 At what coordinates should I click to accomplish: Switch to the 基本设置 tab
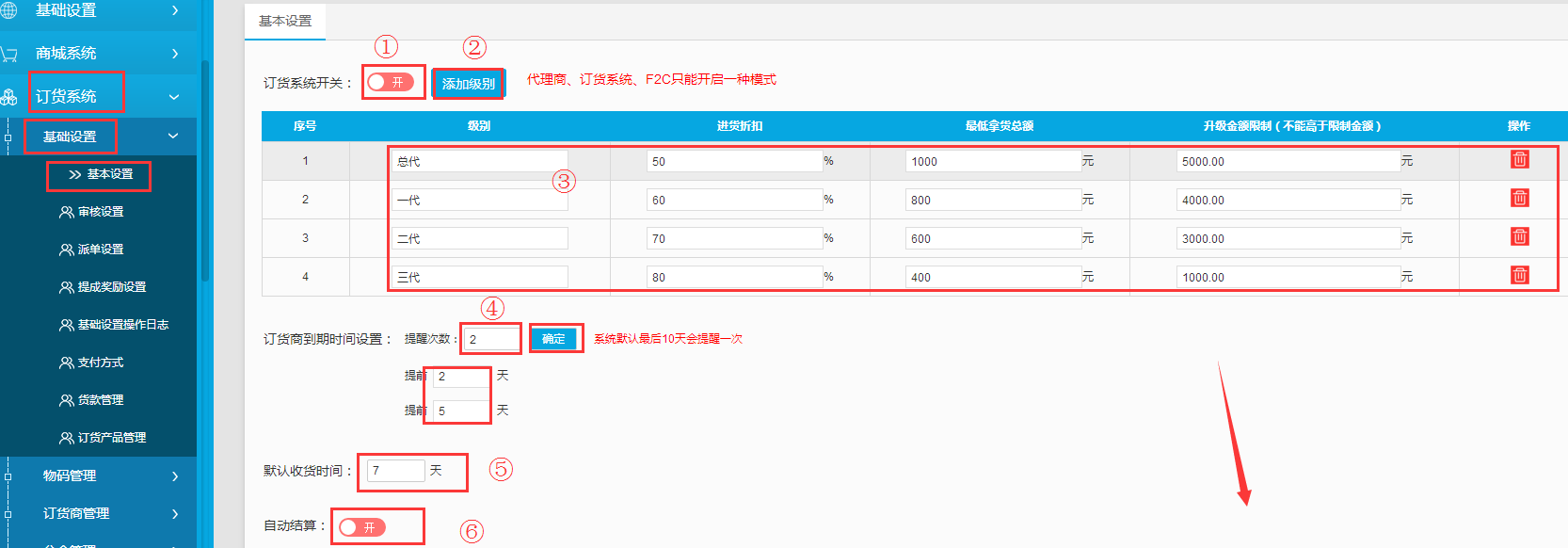[285, 21]
